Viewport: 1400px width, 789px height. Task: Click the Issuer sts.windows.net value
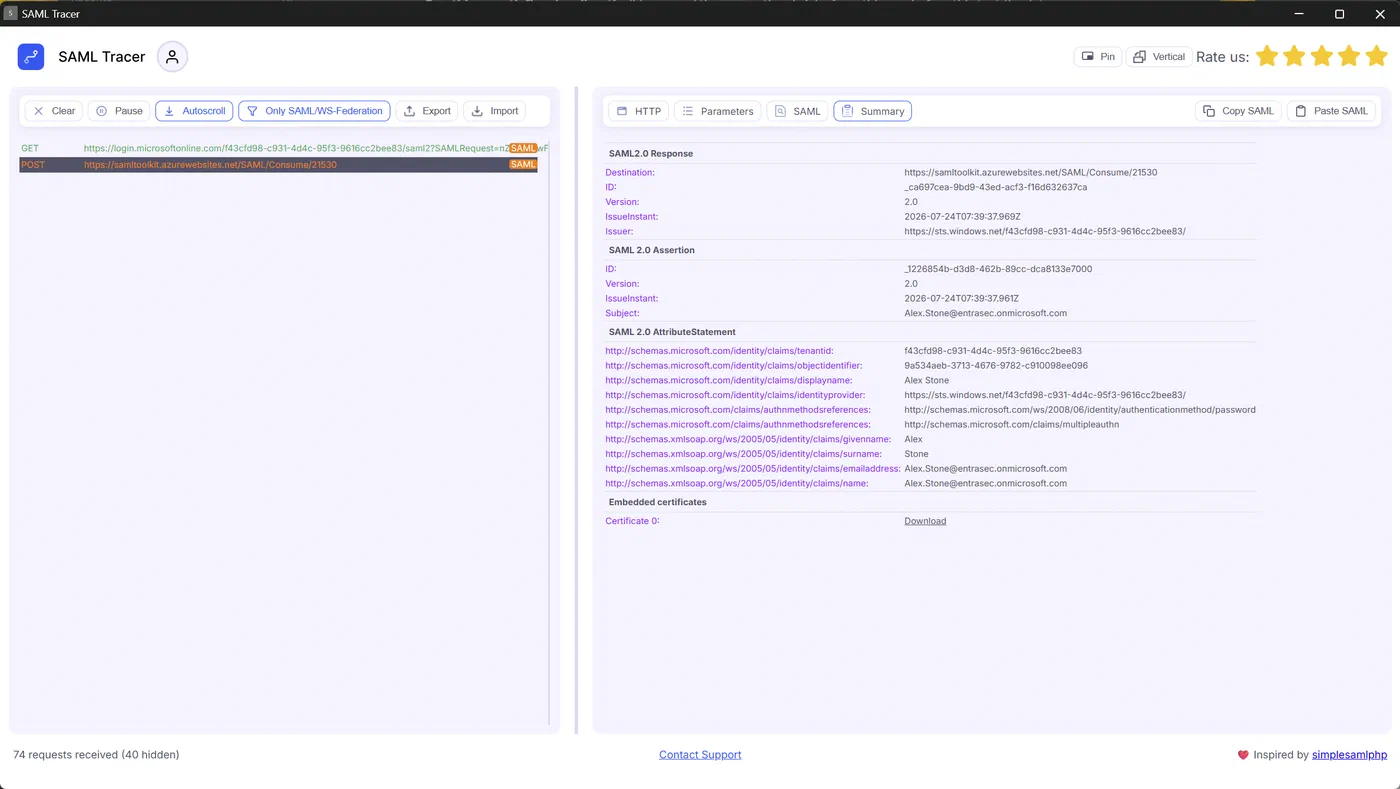1045,231
